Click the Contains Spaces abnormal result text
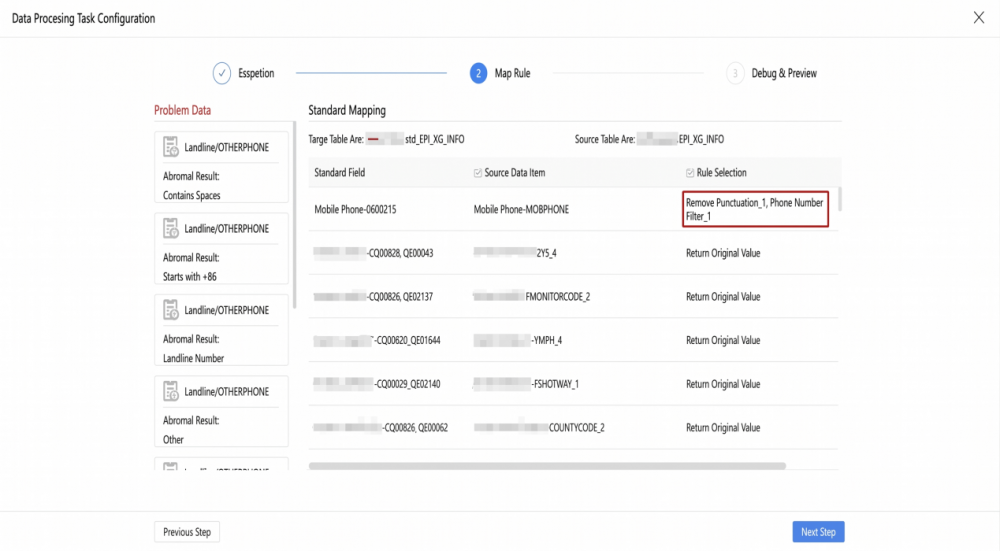The height and width of the screenshot is (551, 1000). pyautogui.click(x=191, y=196)
